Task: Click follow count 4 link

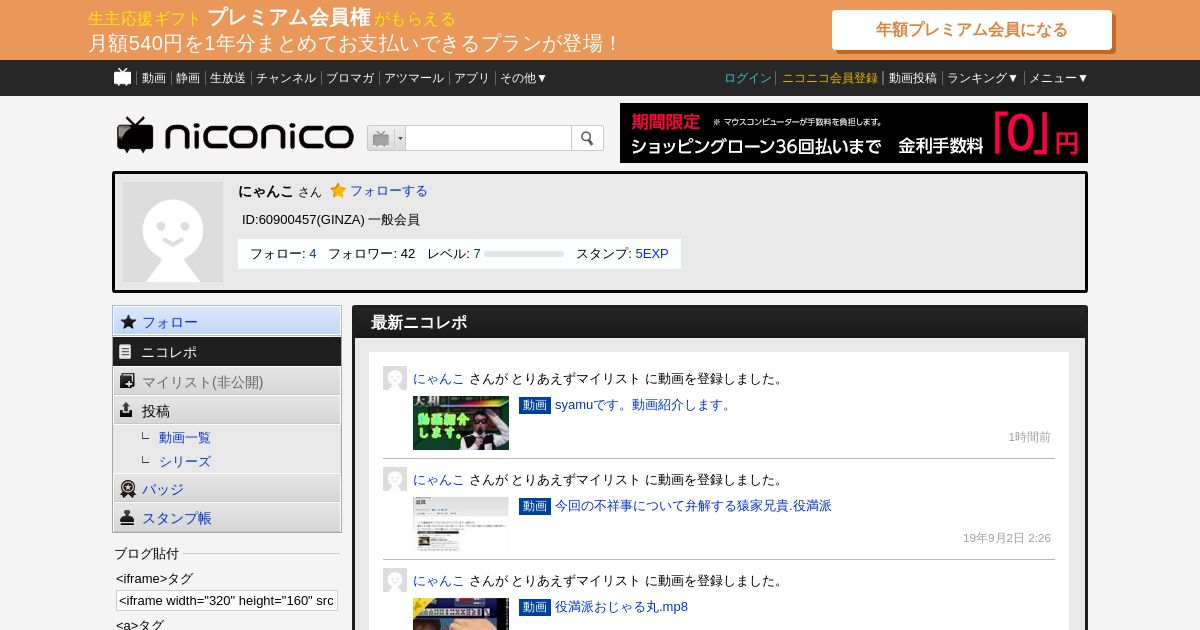Action: tap(313, 254)
